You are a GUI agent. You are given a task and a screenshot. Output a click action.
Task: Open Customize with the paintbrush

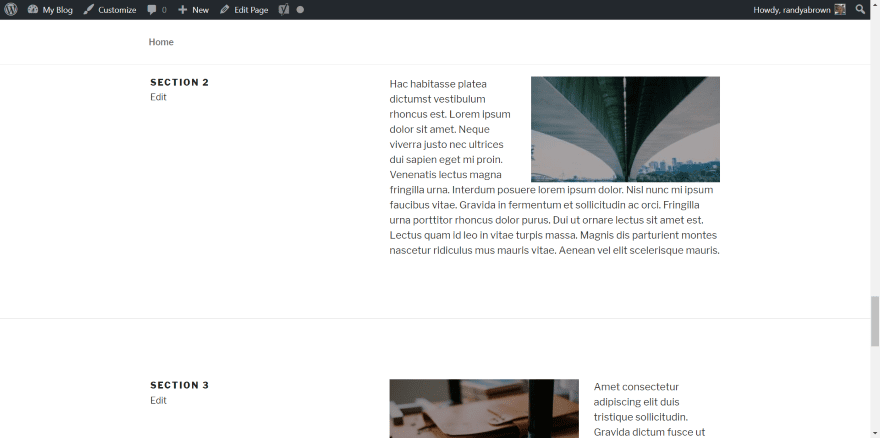pyautogui.click(x=109, y=10)
